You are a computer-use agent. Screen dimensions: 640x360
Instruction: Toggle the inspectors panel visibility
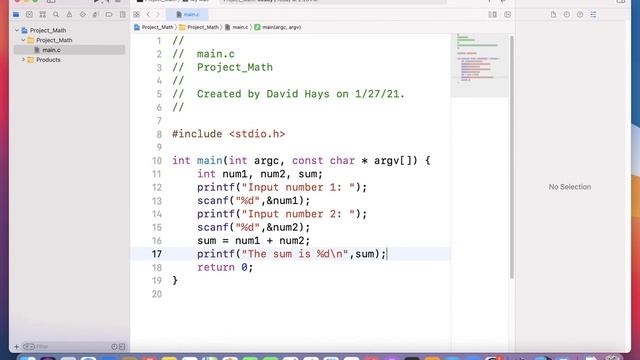[x=621, y=1]
